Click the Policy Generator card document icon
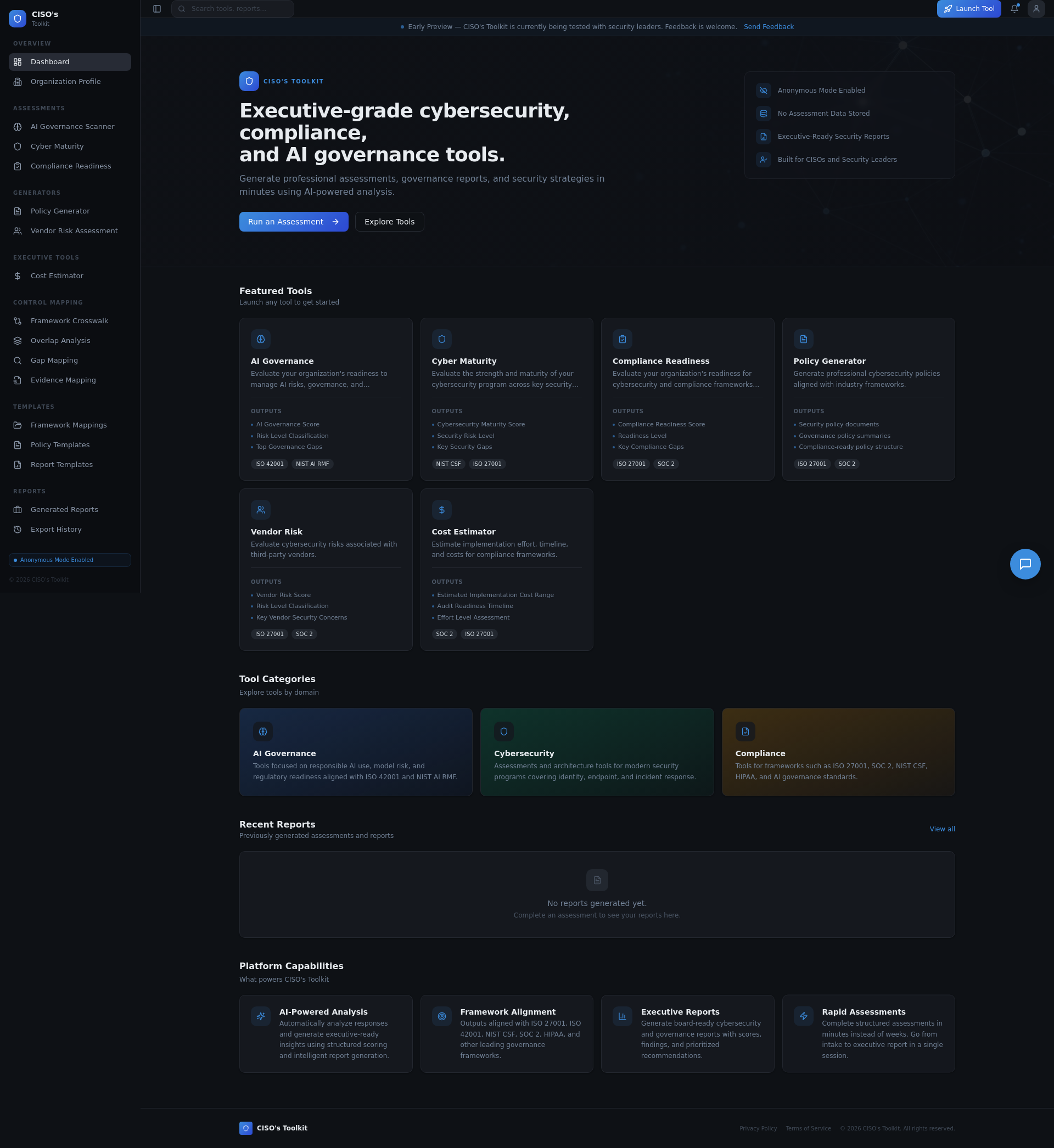Image resolution: width=1054 pixels, height=1148 pixels. coord(803,339)
